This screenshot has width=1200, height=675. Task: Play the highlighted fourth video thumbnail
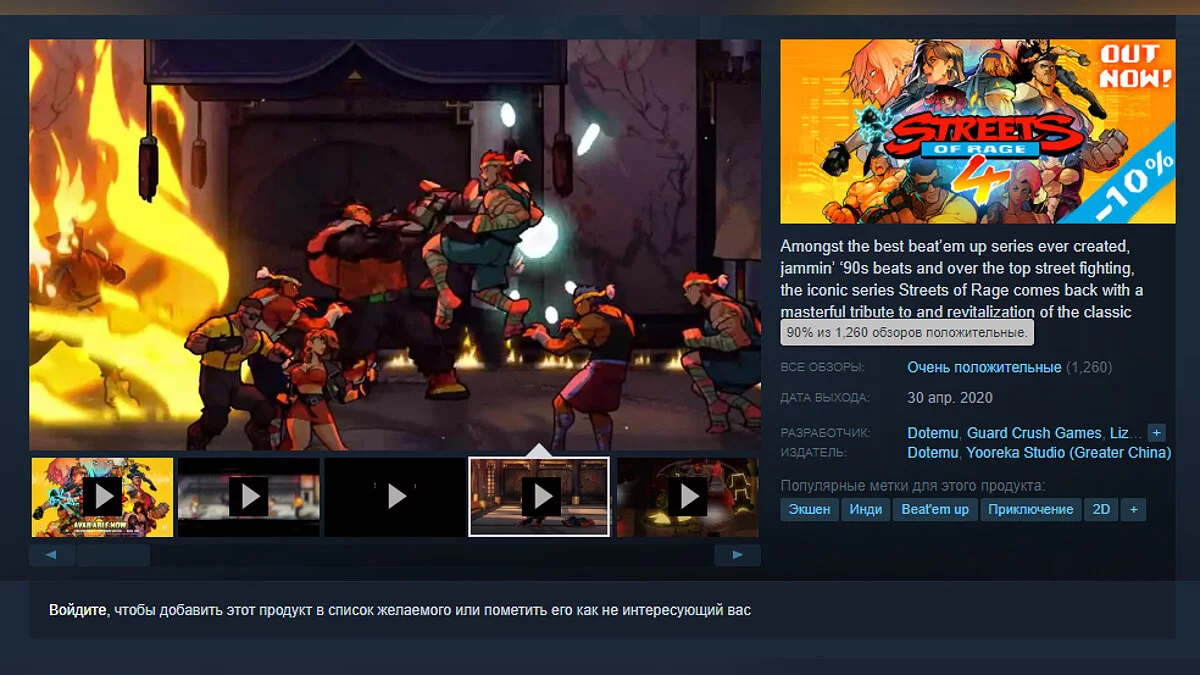539,497
